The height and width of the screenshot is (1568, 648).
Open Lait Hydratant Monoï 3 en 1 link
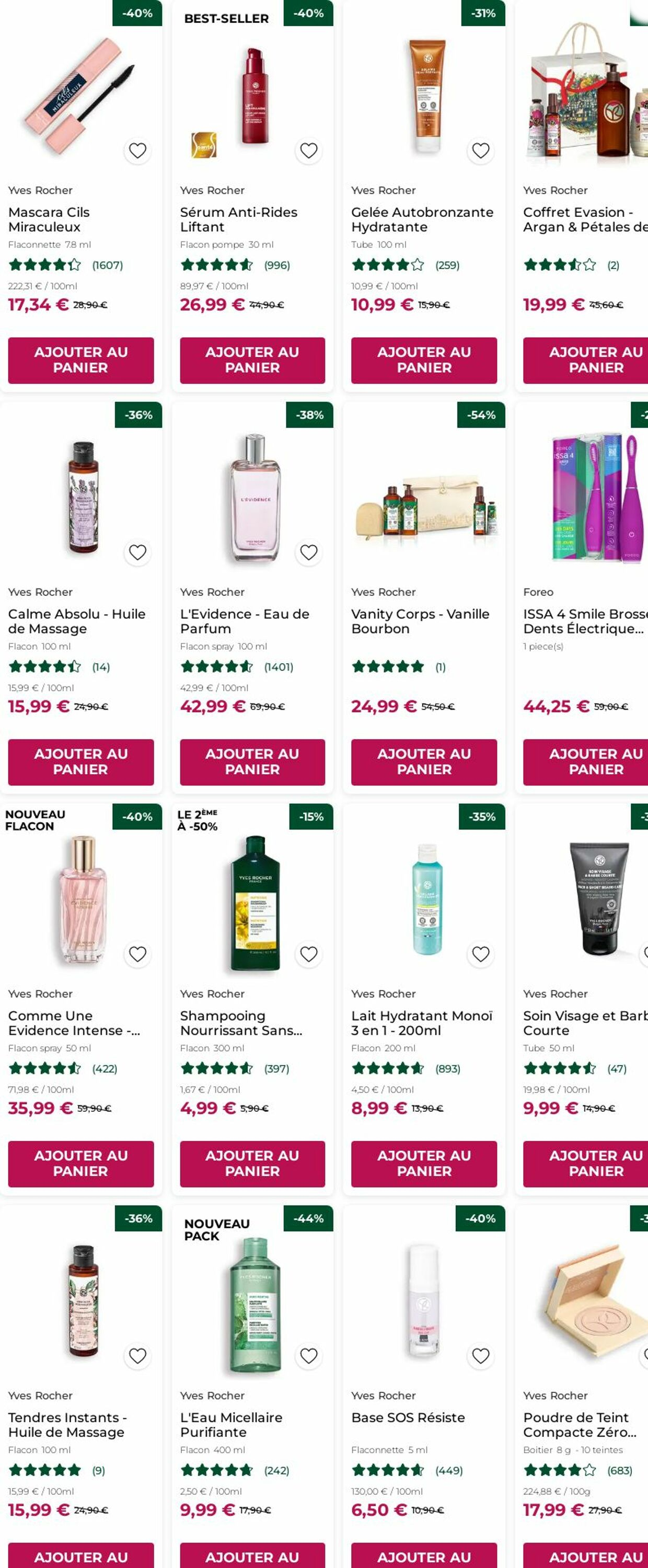pos(421,1023)
